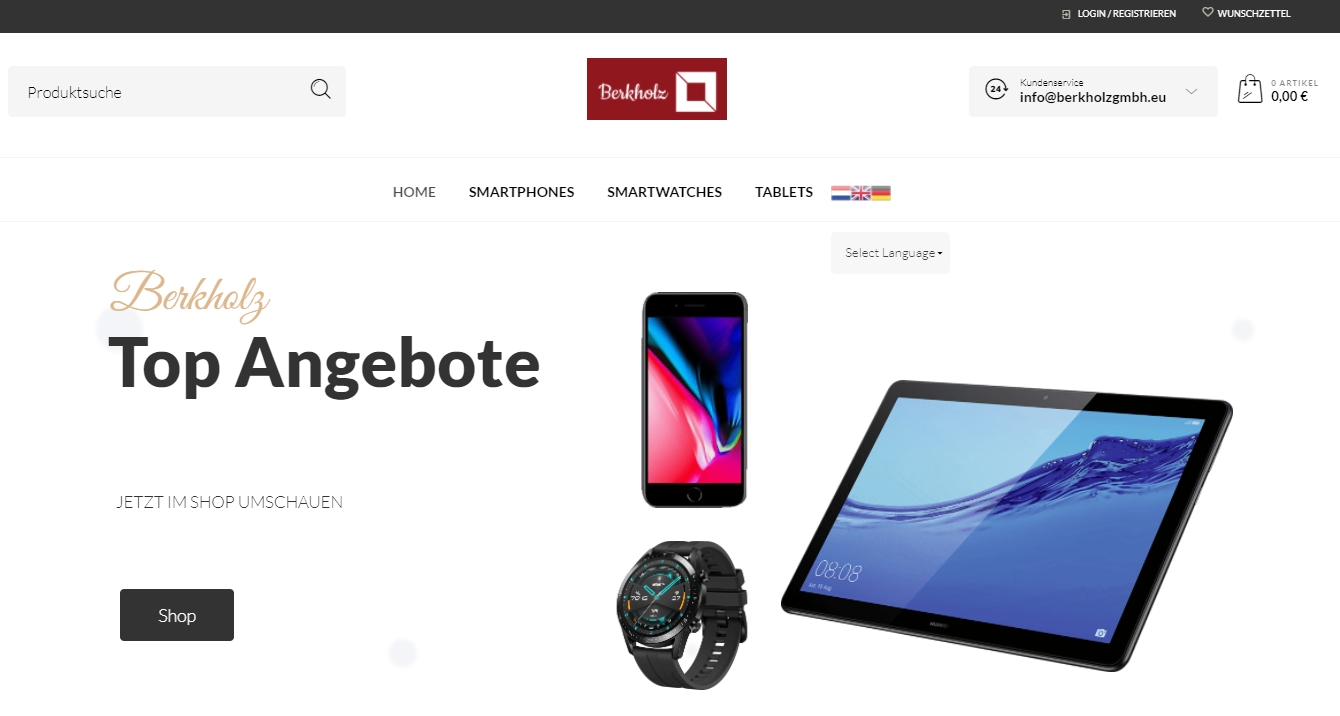Select the UK flag language
This screenshot has width=1340, height=716.
[x=861, y=193]
